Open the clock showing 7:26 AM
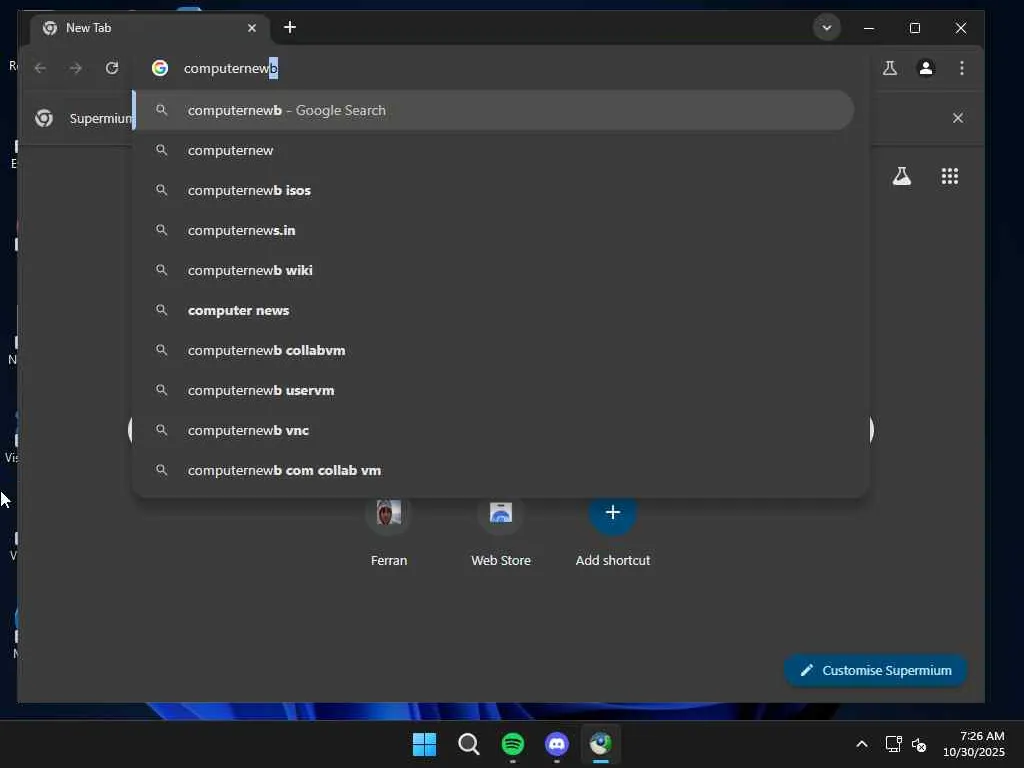Viewport: 1024px width, 768px height. coord(974,744)
